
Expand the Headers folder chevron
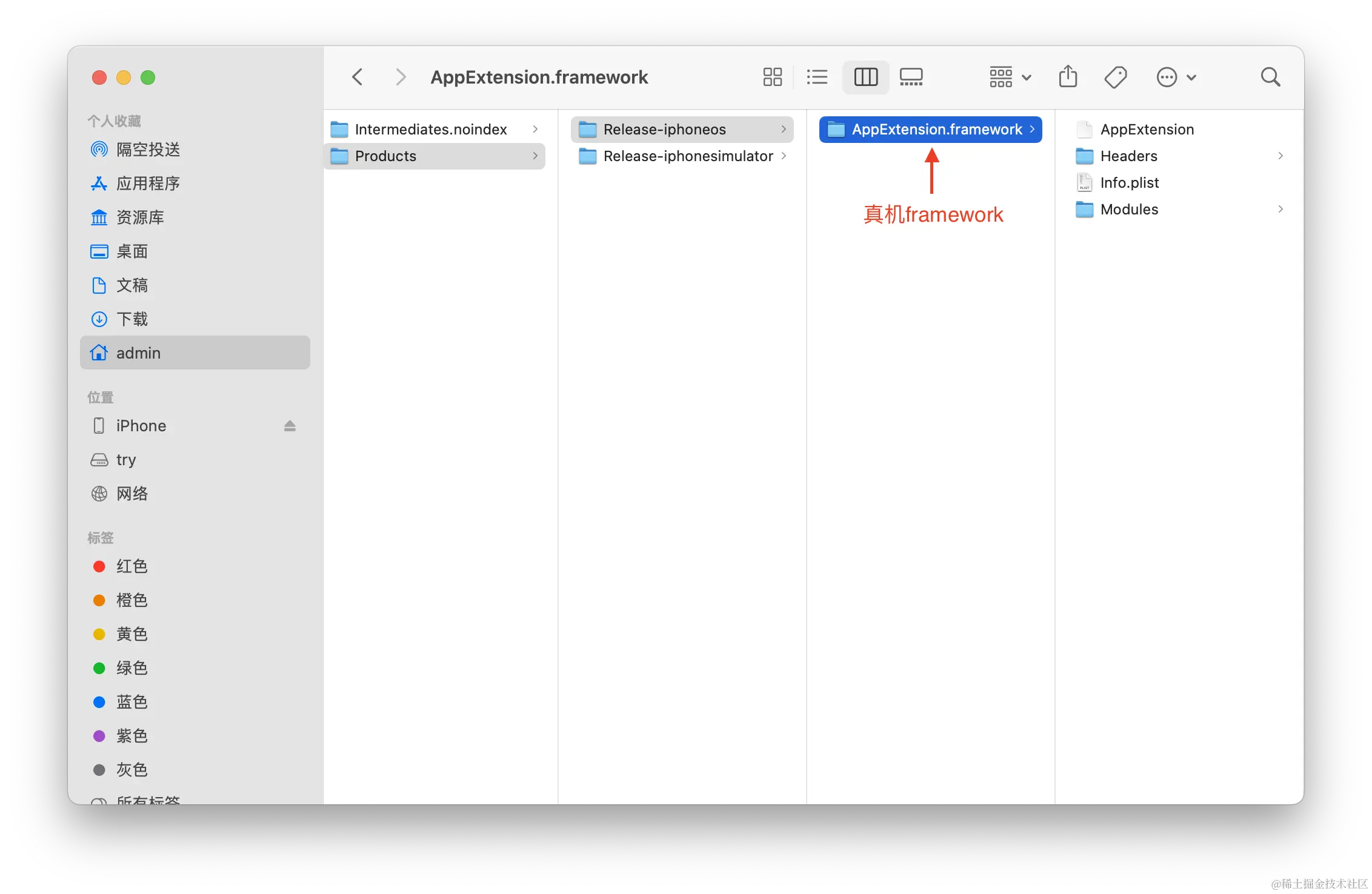pyautogui.click(x=1280, y=156)
